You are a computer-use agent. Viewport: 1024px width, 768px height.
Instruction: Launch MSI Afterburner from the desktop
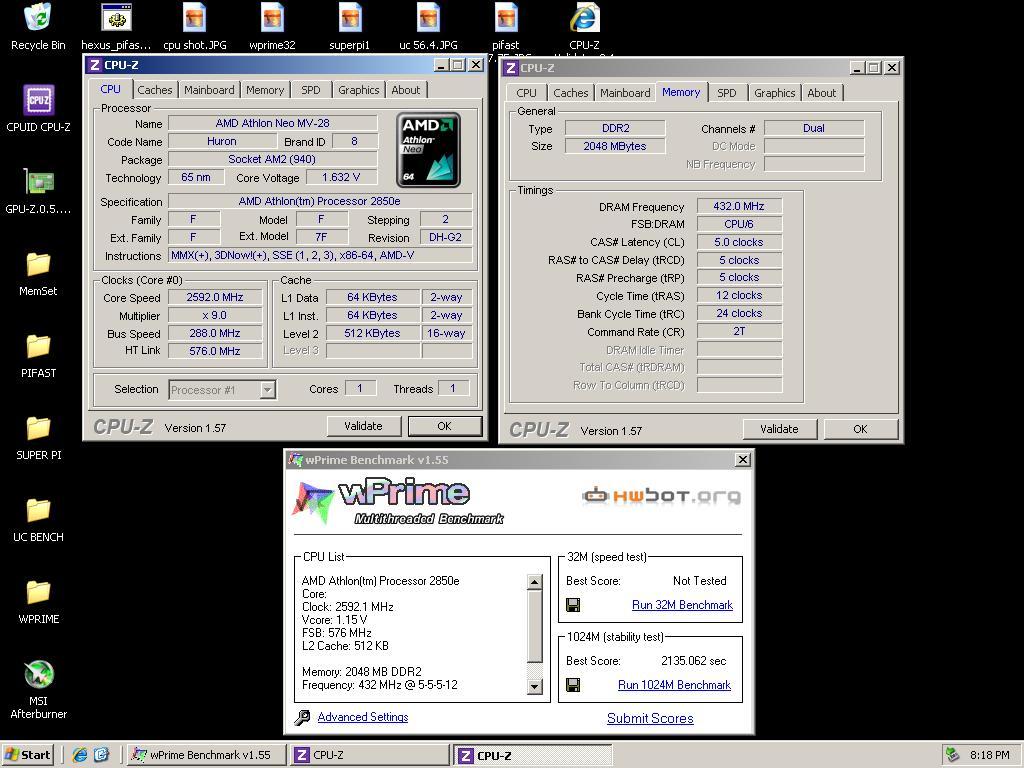pyautogui.click(x=39, y=689)
